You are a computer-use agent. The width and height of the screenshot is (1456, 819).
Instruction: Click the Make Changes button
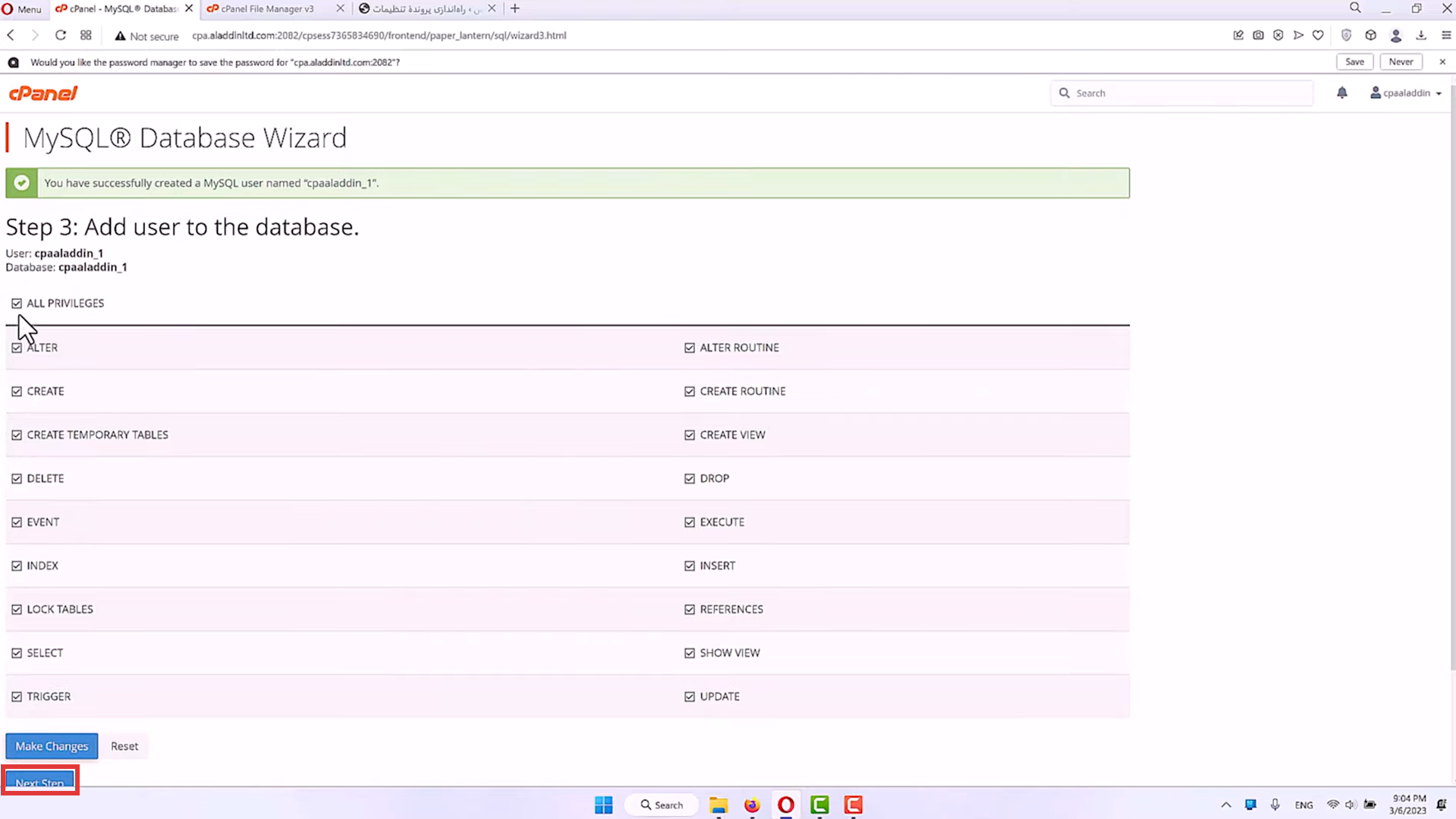52,746
